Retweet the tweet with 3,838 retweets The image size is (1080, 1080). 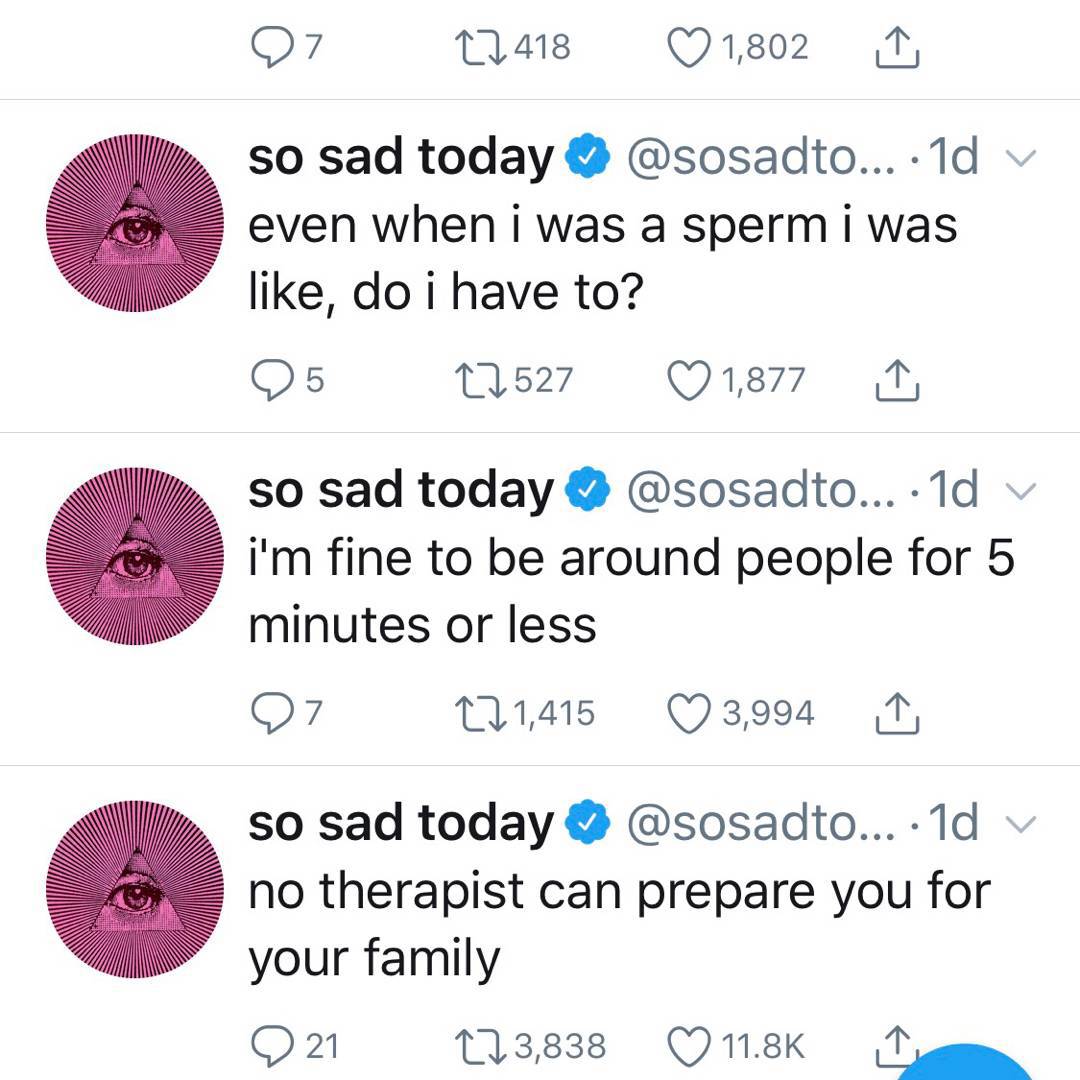(x=484, y=1046)
